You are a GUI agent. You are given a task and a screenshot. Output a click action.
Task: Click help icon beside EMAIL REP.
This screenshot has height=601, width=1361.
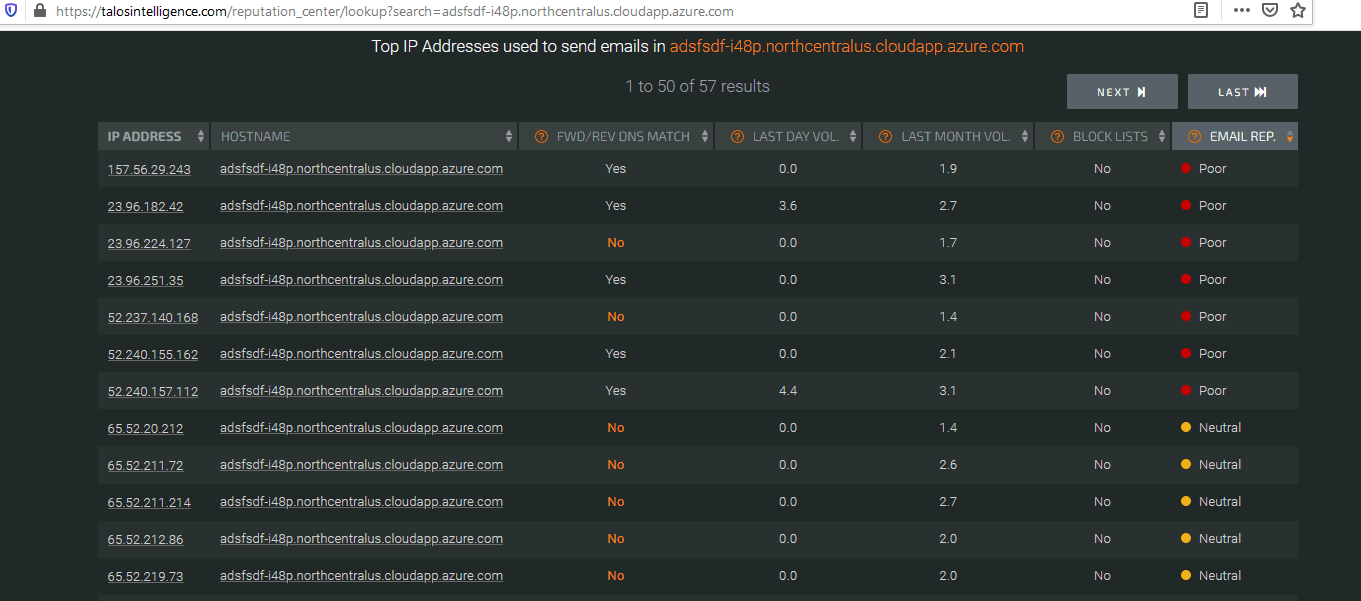1194,137
